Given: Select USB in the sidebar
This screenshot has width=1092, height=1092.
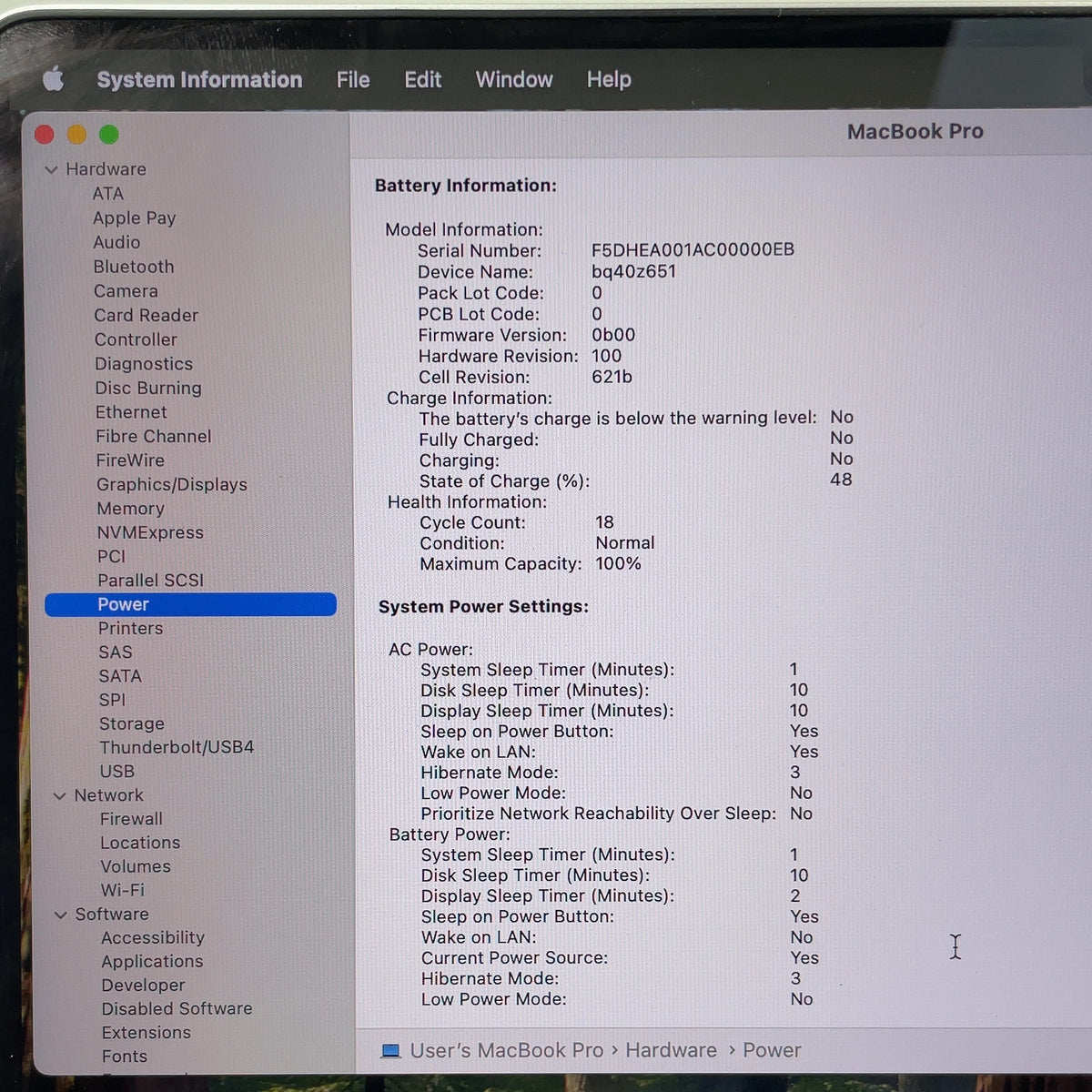Looking at the screenshot, I should (116, 771).
